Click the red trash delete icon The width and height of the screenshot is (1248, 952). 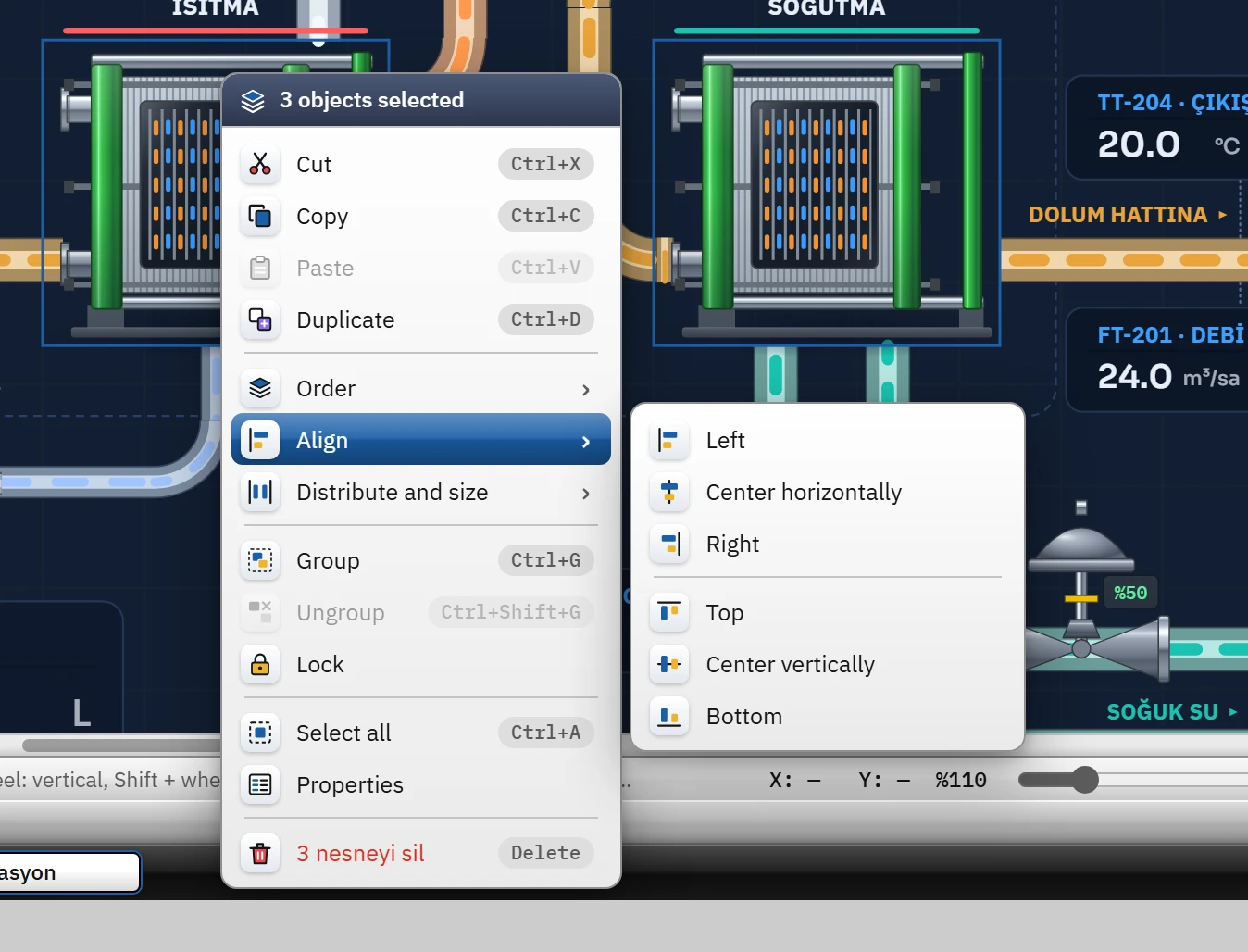click(x=260, y=853)
